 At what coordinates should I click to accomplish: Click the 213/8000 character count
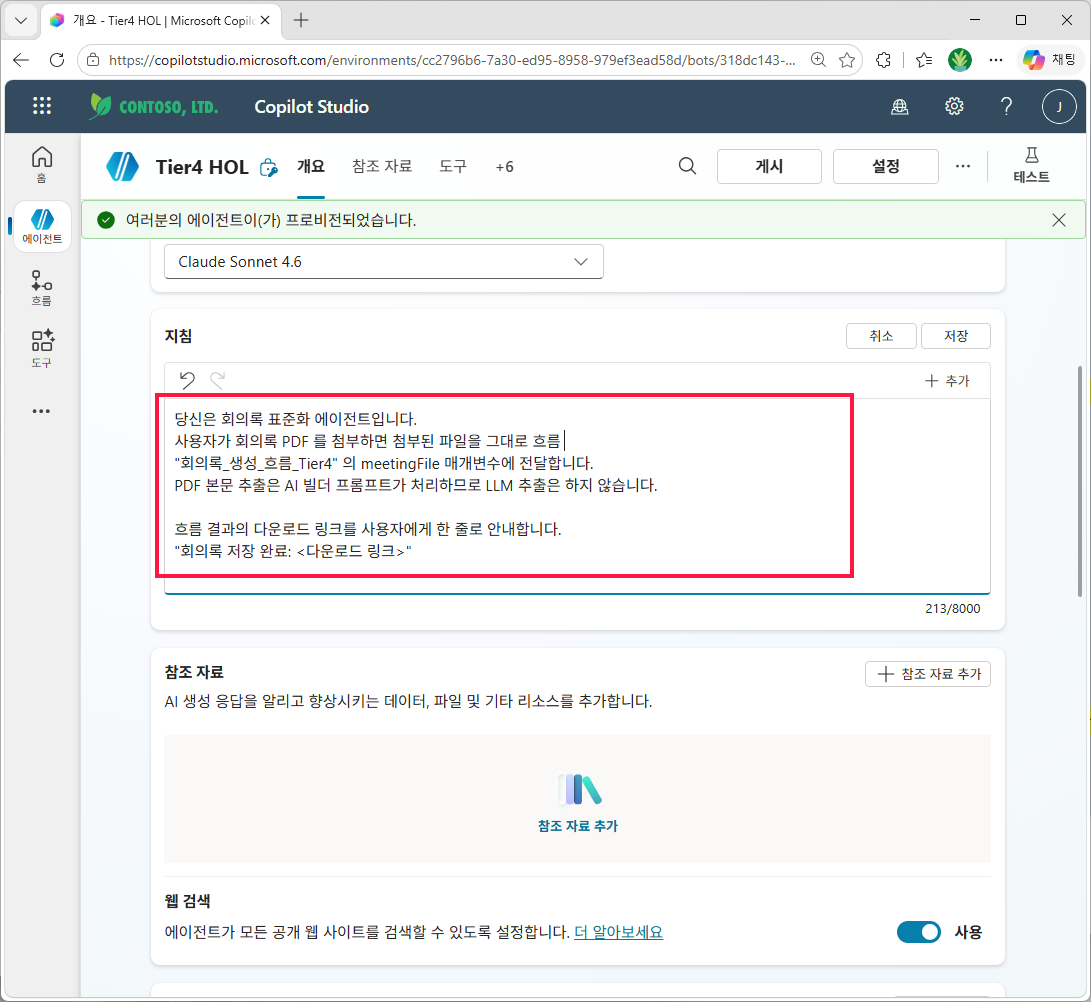click(953, 609)
